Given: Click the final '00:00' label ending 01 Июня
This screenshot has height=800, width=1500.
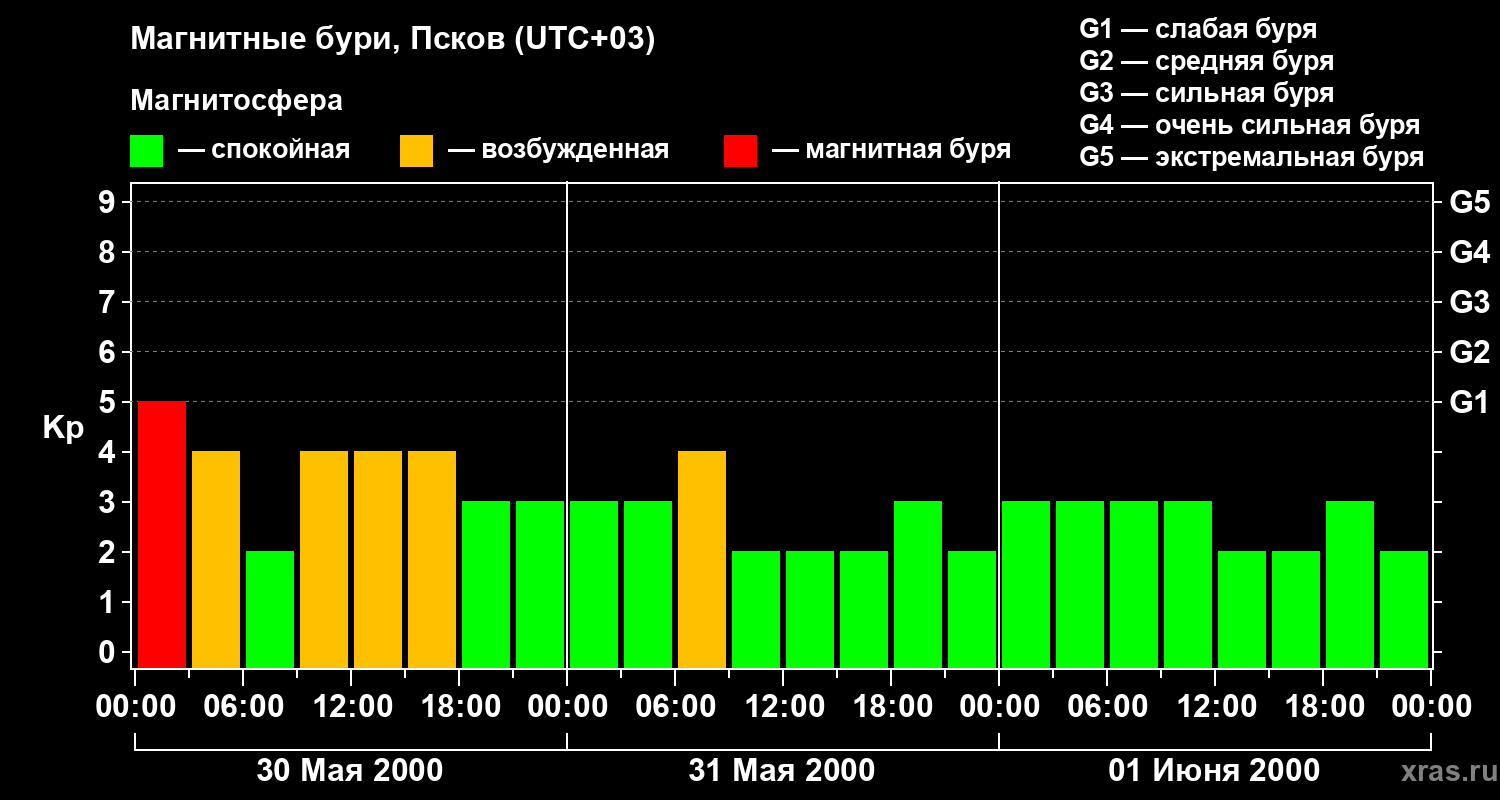Looking at the screenshot, I should pos(1432,707).
